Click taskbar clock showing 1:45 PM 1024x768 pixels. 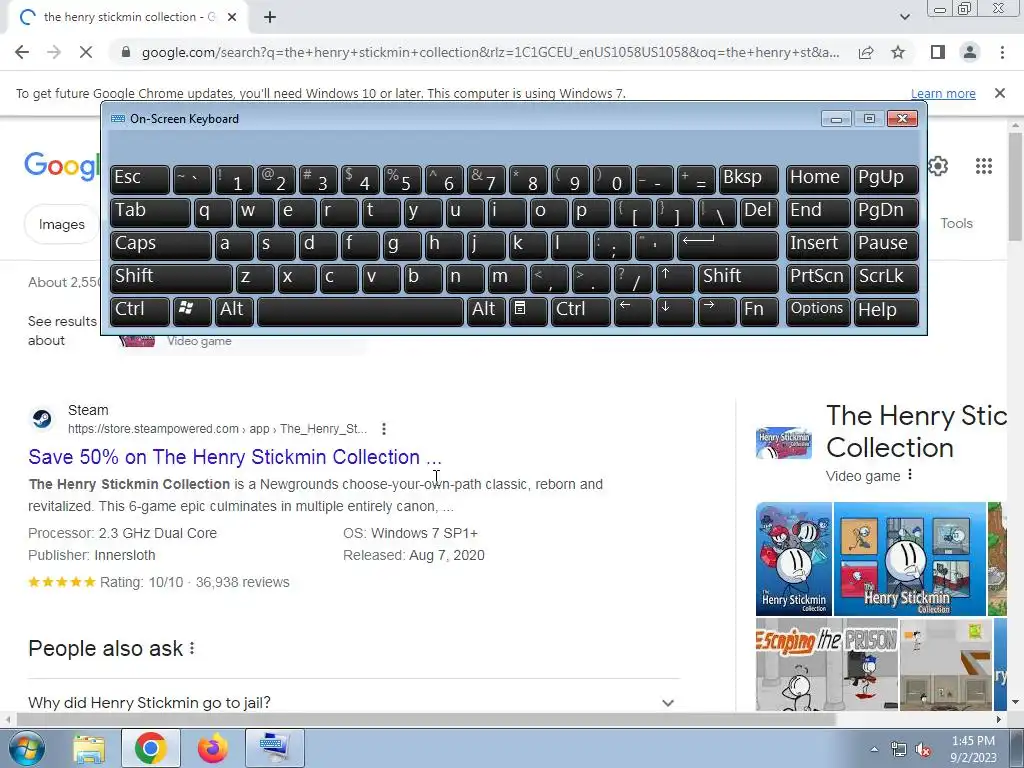973,749
